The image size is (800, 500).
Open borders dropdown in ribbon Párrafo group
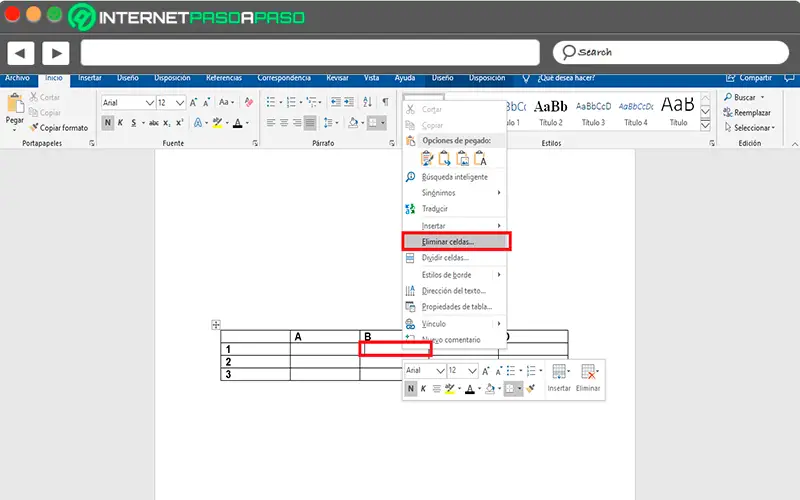point(383,123)
